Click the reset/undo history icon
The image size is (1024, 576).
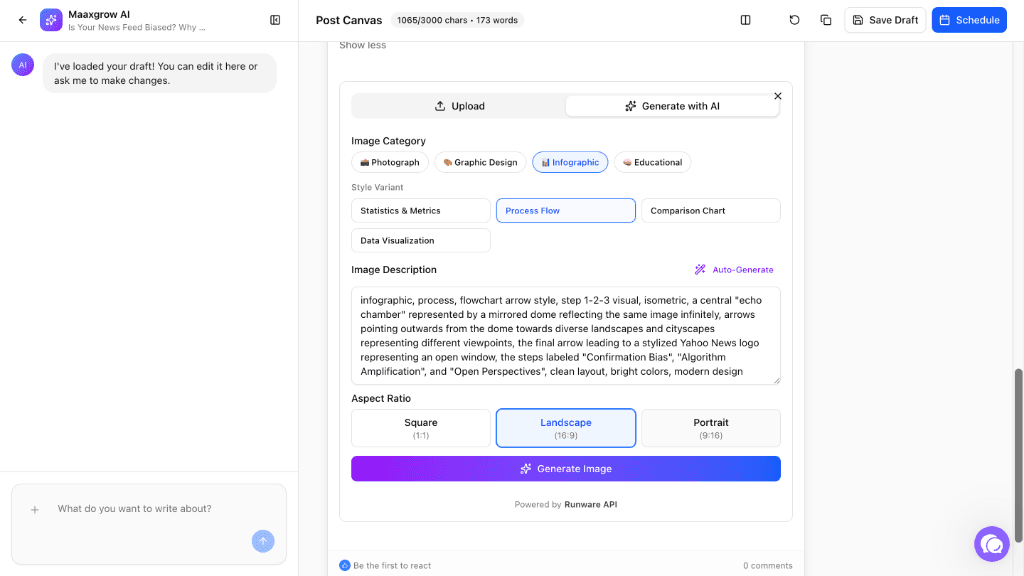point(794,20)
